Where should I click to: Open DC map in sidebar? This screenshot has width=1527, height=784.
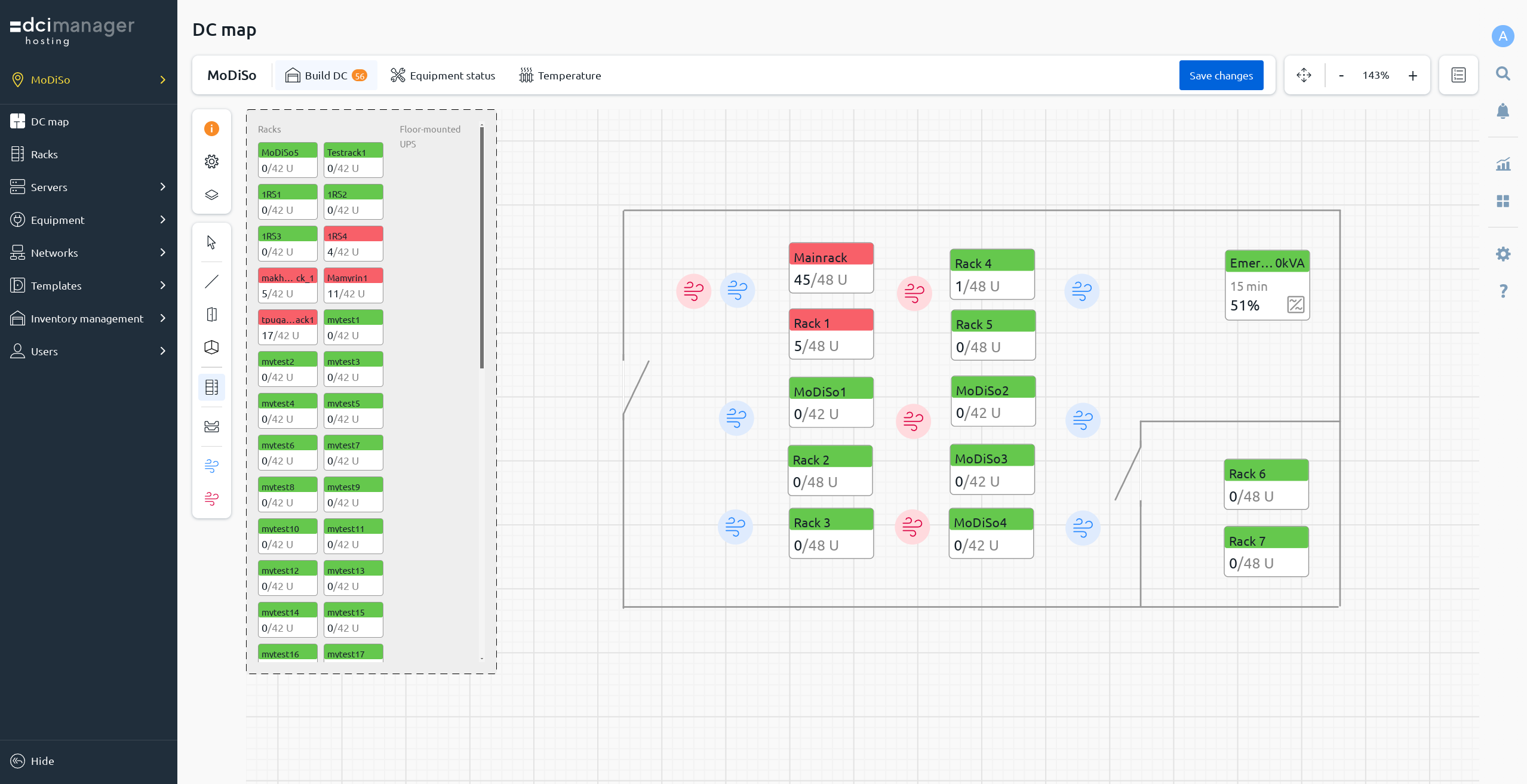[x=88, y=121]
